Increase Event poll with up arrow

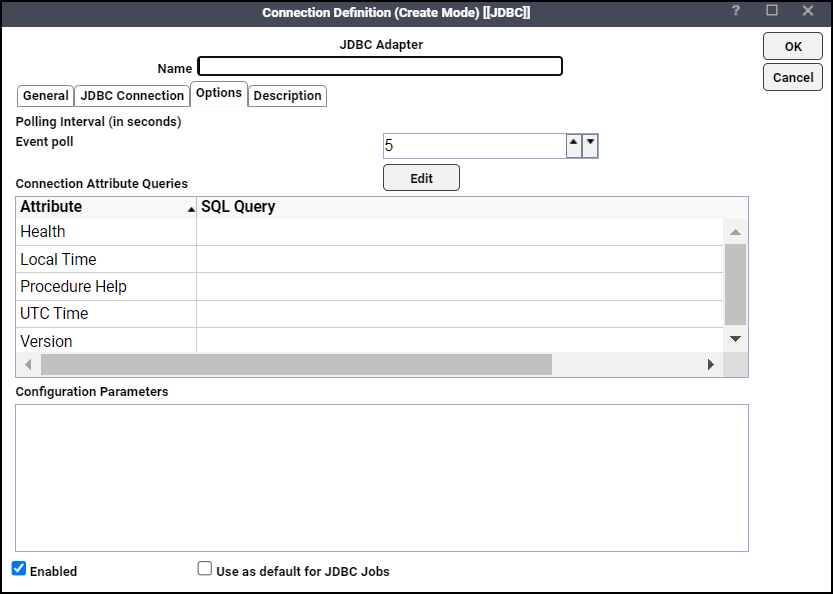click(574, 146)
